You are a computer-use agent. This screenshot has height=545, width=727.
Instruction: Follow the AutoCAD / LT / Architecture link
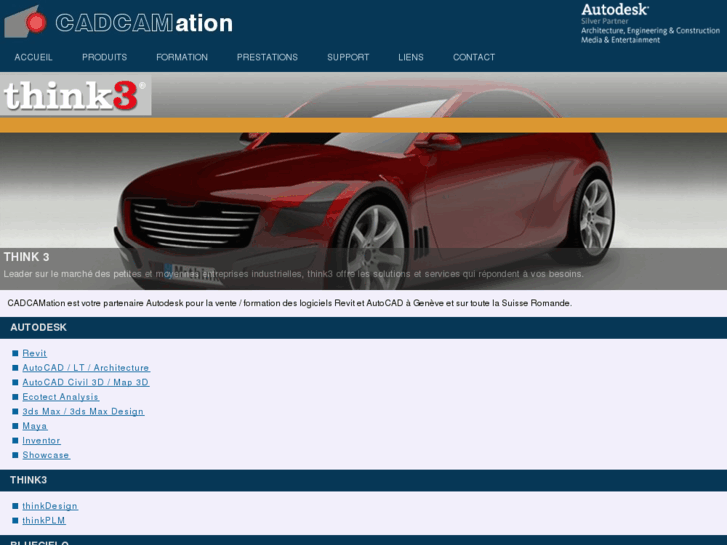[86, 368]
